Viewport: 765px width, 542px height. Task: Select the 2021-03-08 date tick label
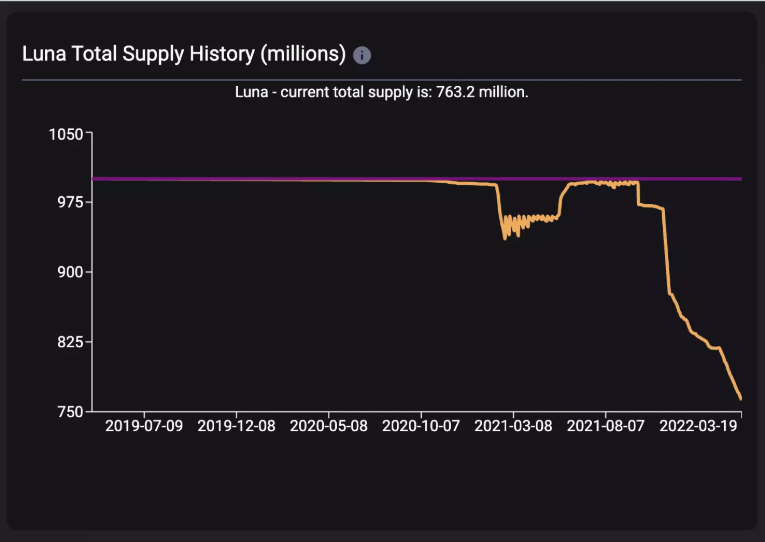pyautogui.click(x=513, y=426)
